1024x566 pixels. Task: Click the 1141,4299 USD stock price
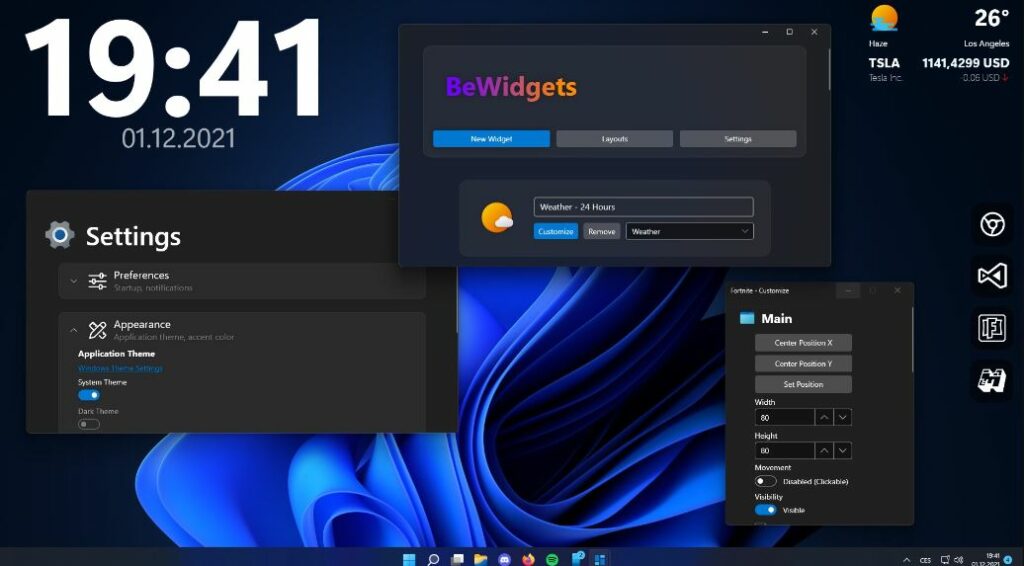point(965,63)
